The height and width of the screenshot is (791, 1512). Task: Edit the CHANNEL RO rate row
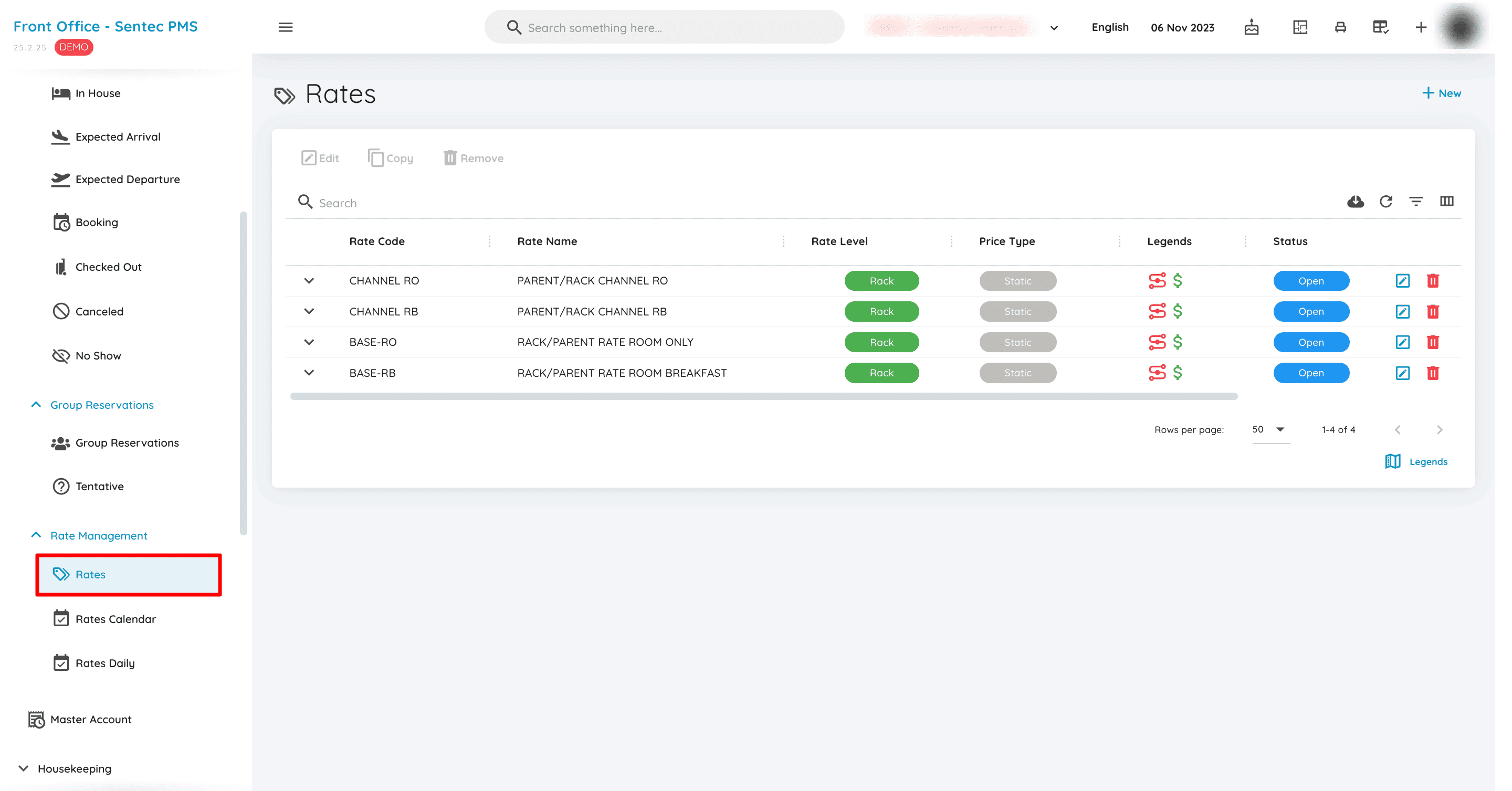(1402, 280)
